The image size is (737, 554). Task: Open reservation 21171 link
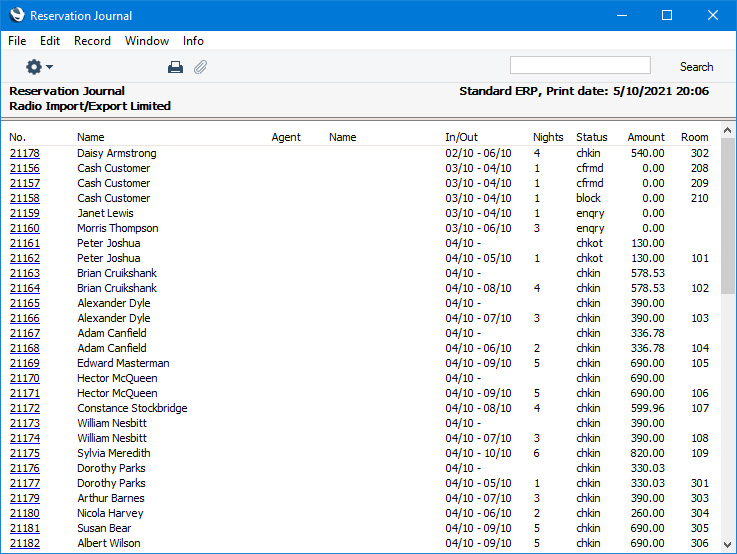pos(25,393)
